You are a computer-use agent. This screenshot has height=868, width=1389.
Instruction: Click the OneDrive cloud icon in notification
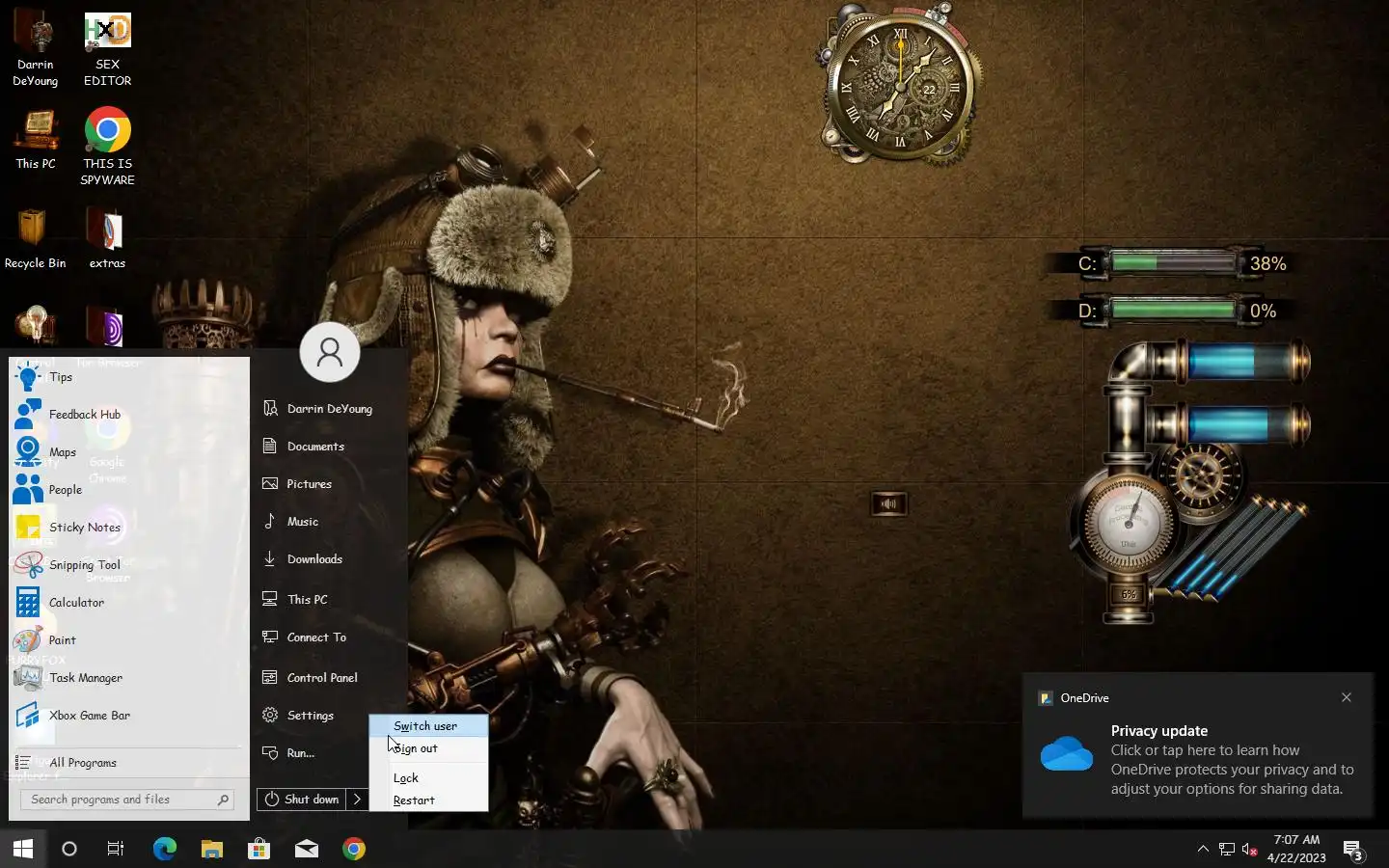(1067, 753)
